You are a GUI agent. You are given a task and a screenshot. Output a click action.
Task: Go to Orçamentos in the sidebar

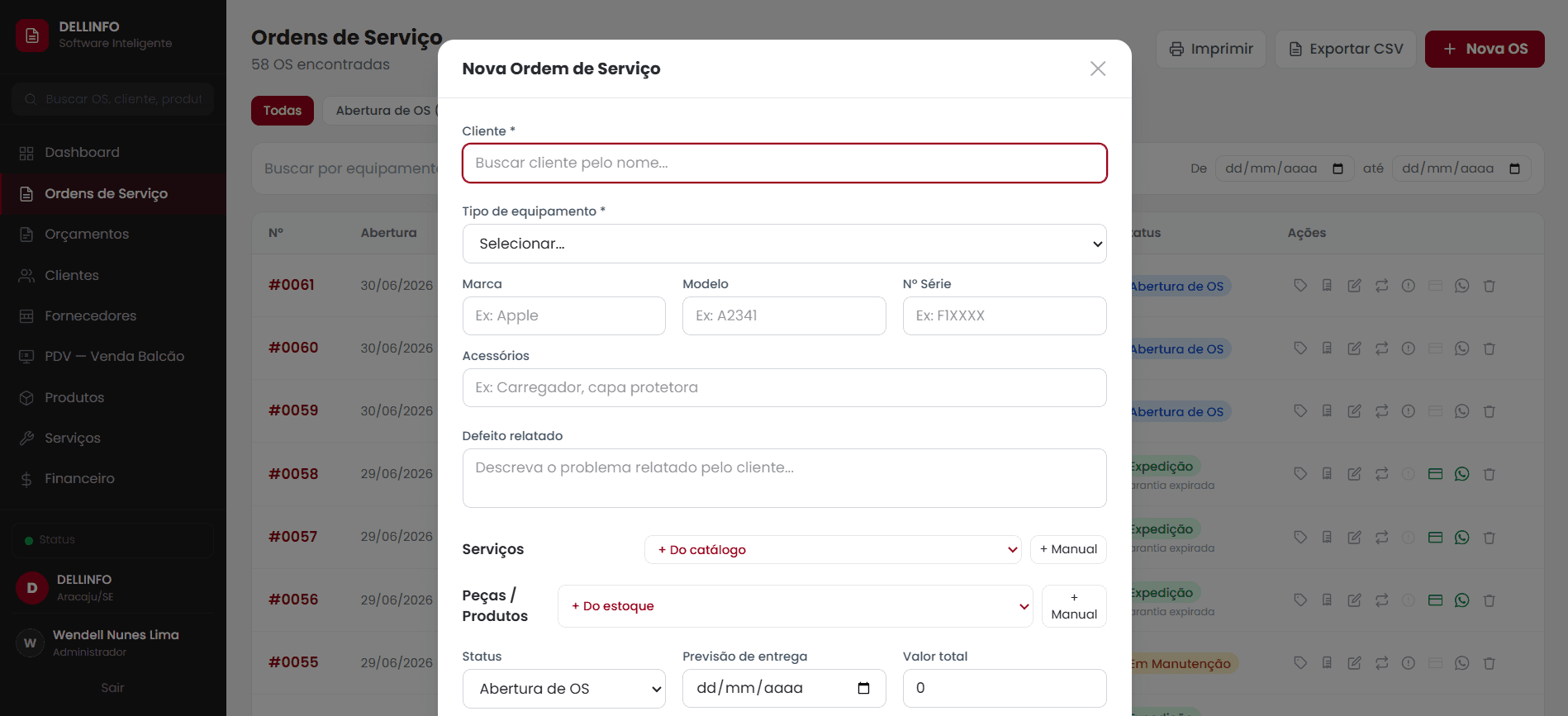tap(113, 235)
